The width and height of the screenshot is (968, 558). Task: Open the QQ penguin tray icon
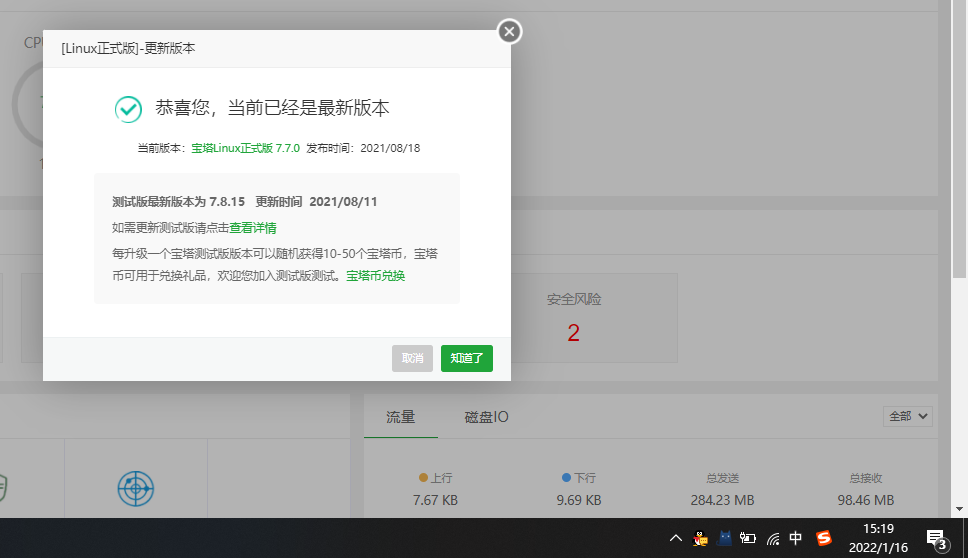click(700, 538)
